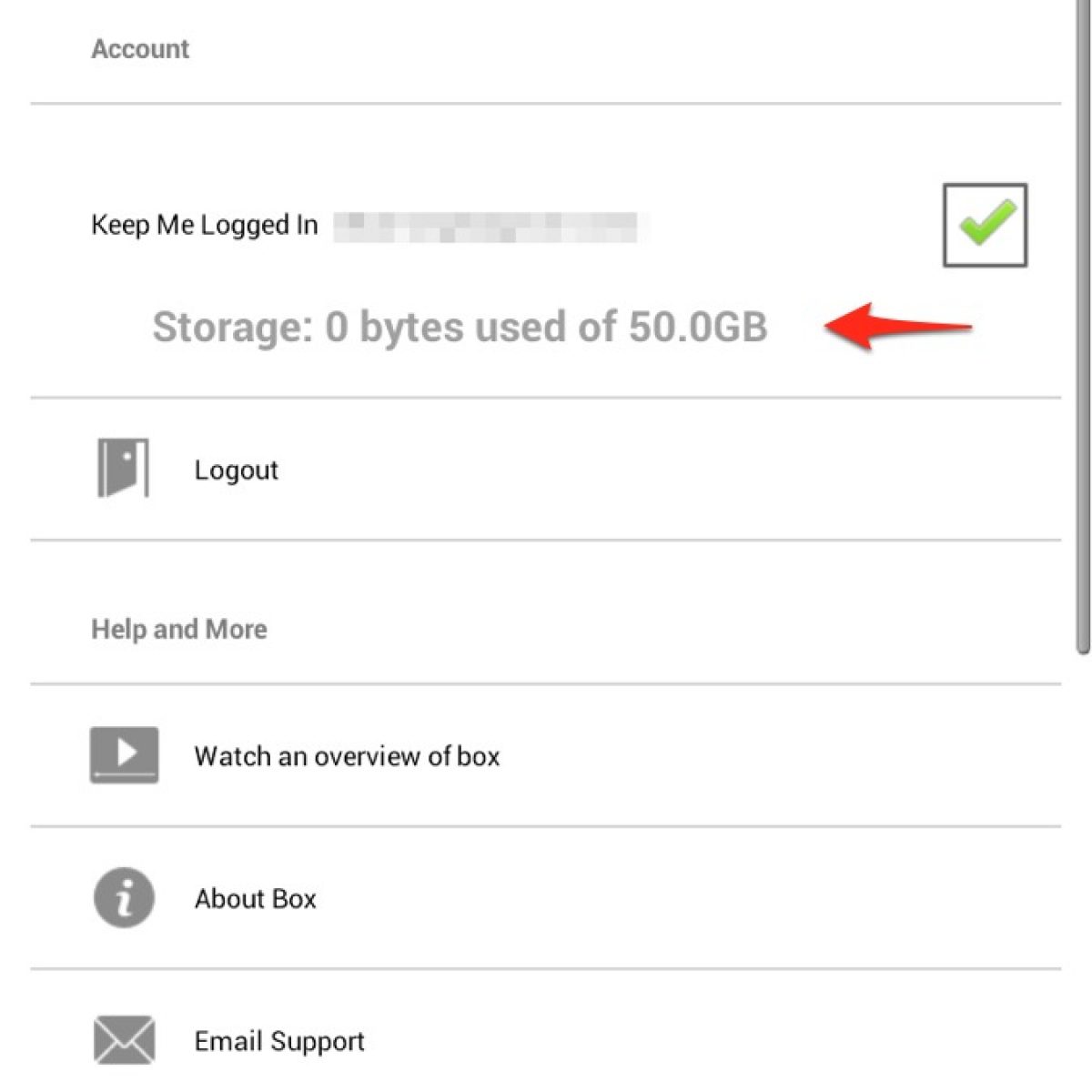Click the Account section header

[x=139, y=49]
